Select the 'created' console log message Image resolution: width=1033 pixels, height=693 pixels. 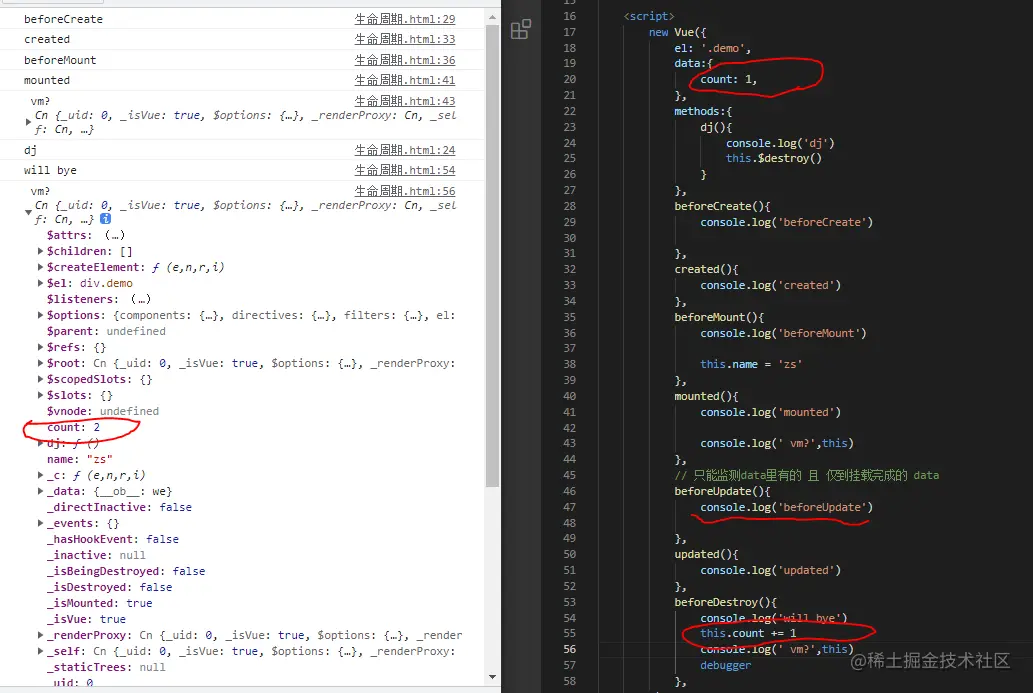47,39
